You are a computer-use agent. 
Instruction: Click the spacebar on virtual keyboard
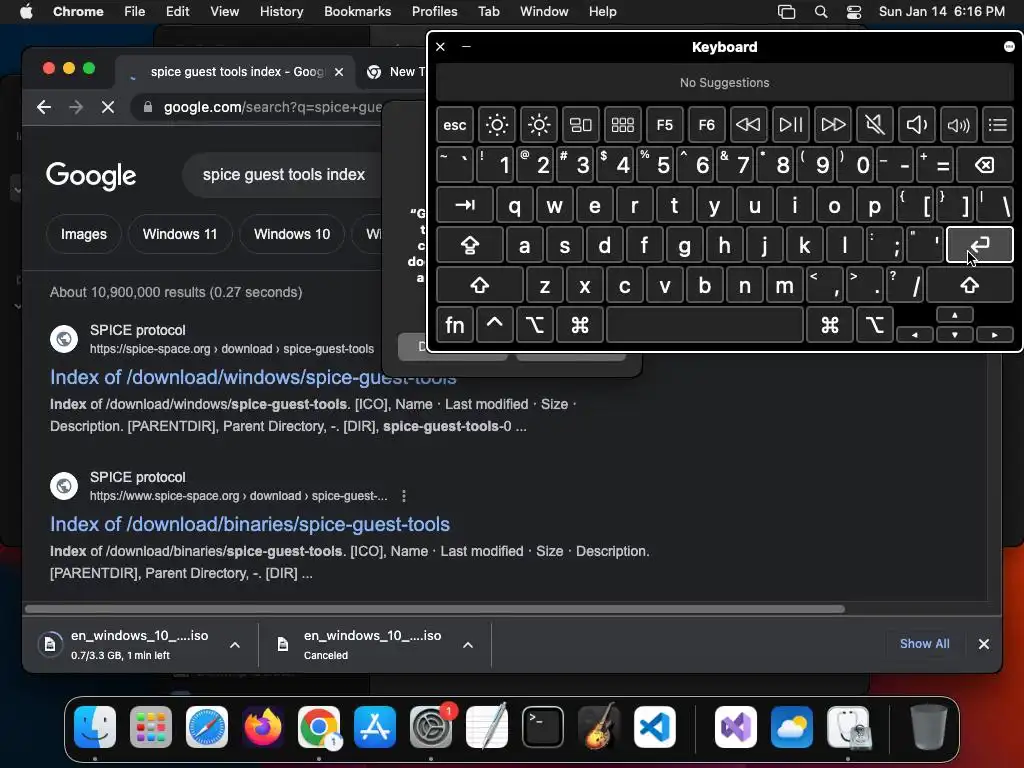(x=705, y=325)
